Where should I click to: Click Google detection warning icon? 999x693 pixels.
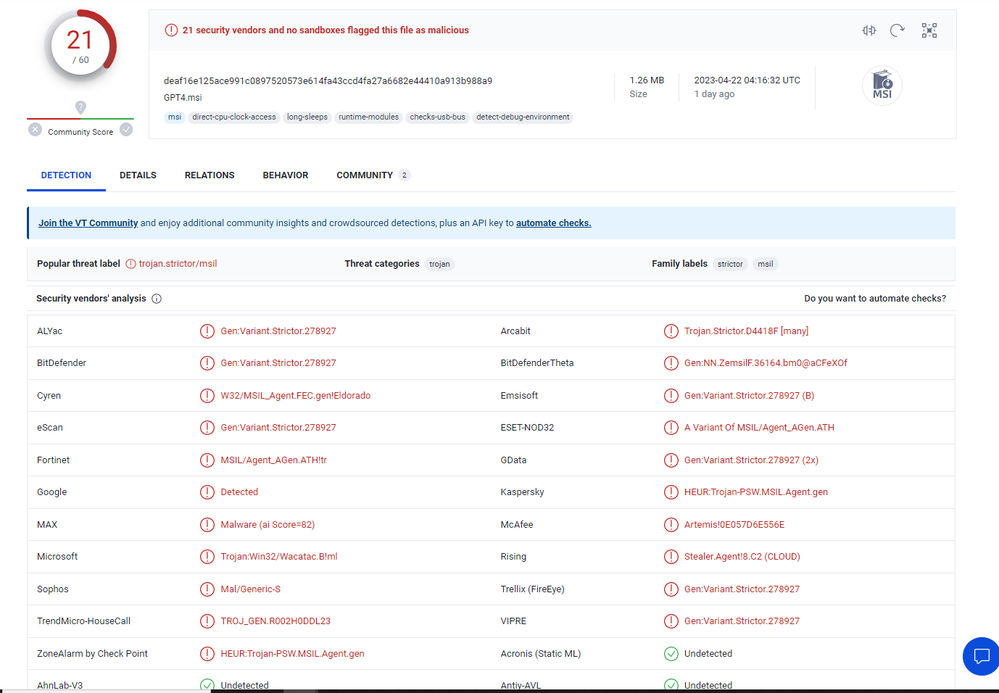click(207, 492)
